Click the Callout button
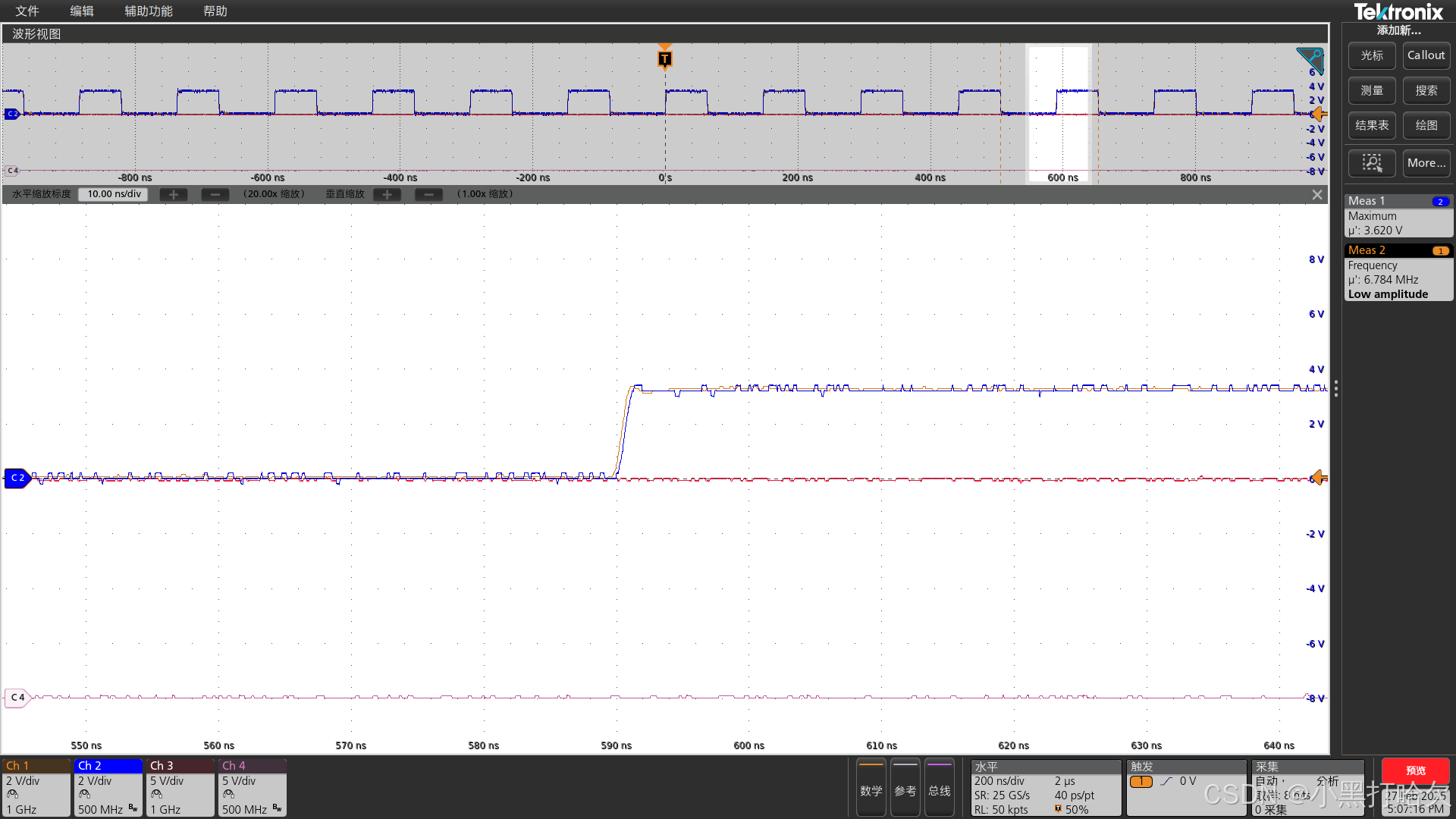The image size is (1456, 819). [1426, 55]
